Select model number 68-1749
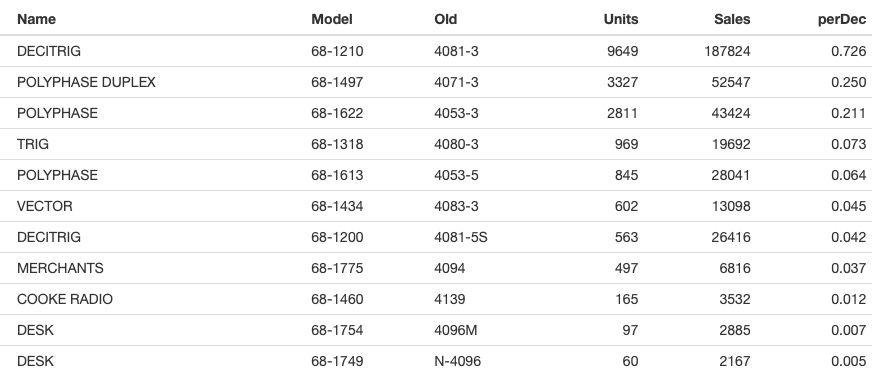Viewport: 888px width, 390px height. coord(337,361)
